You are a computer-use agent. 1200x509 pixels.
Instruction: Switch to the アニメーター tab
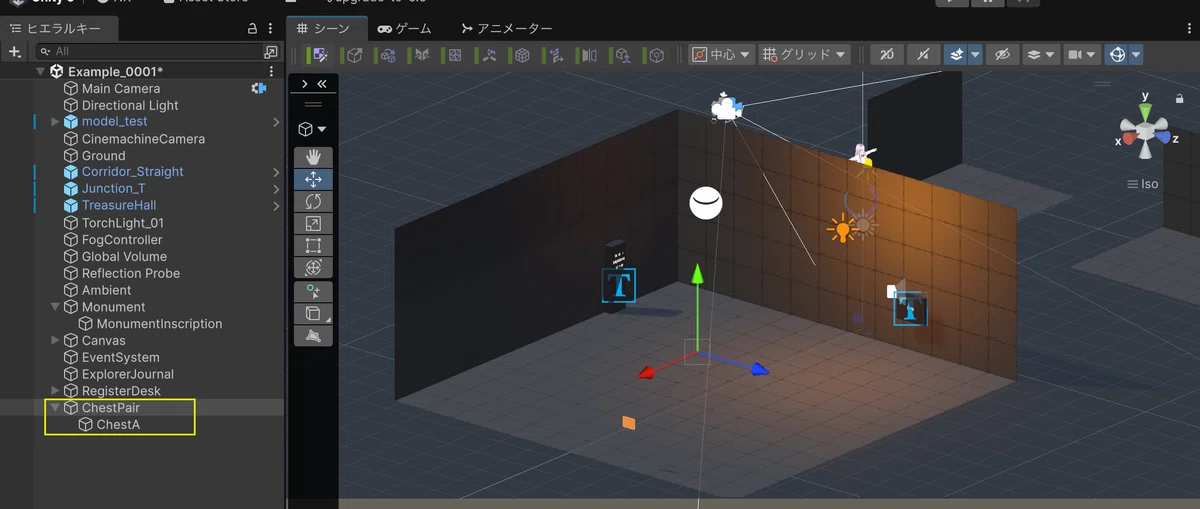[x=507, y=29]
